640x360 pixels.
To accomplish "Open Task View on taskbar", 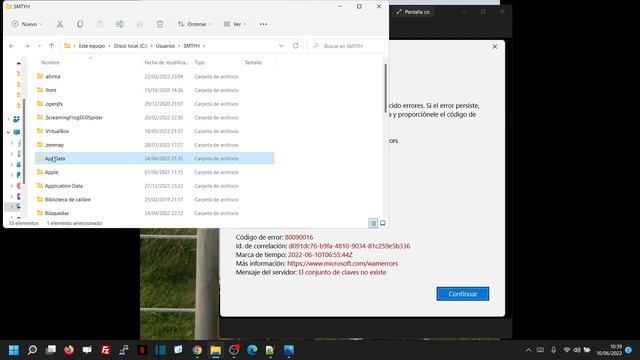I will pos(51,350).
